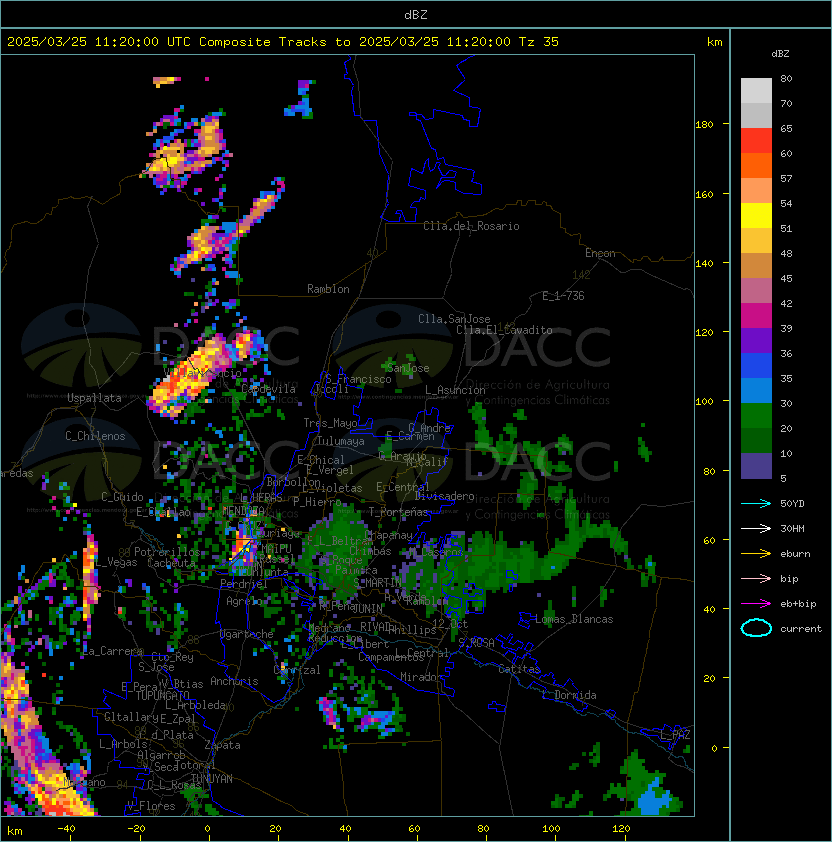
Task: Click the 'Encon' map label
Action: pyautogui.click(x=600, y=253)
